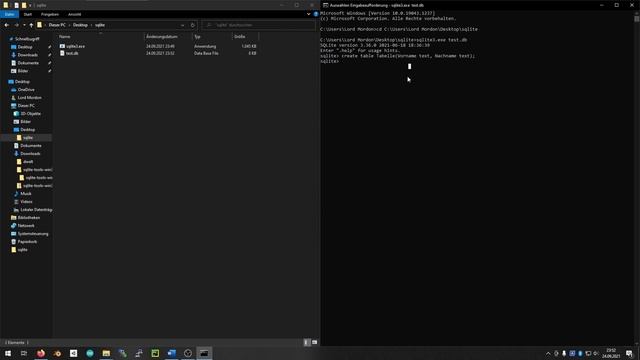Click the Data Base File type cell

coord(206,53)
